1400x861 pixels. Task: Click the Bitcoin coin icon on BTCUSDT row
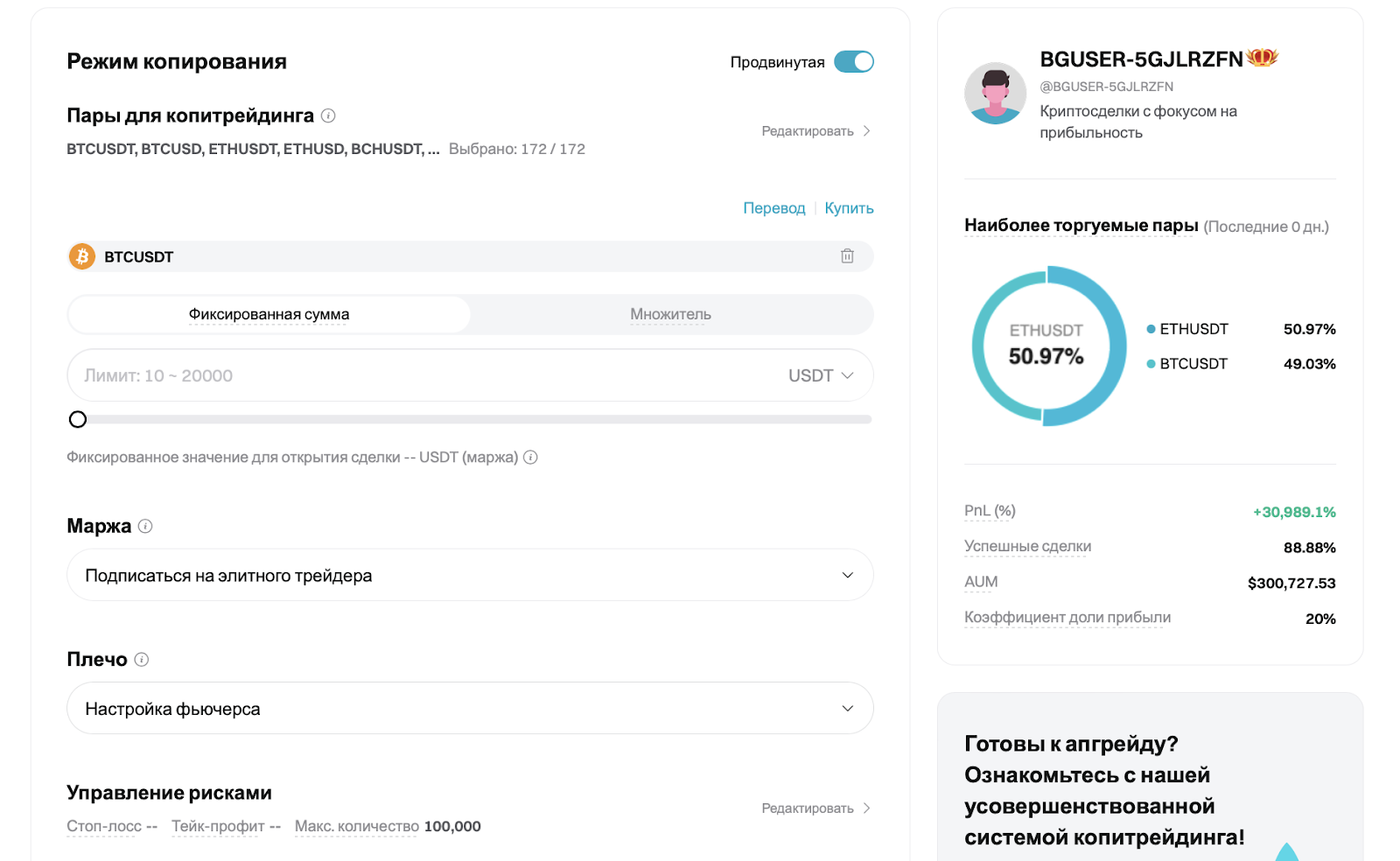82,256
